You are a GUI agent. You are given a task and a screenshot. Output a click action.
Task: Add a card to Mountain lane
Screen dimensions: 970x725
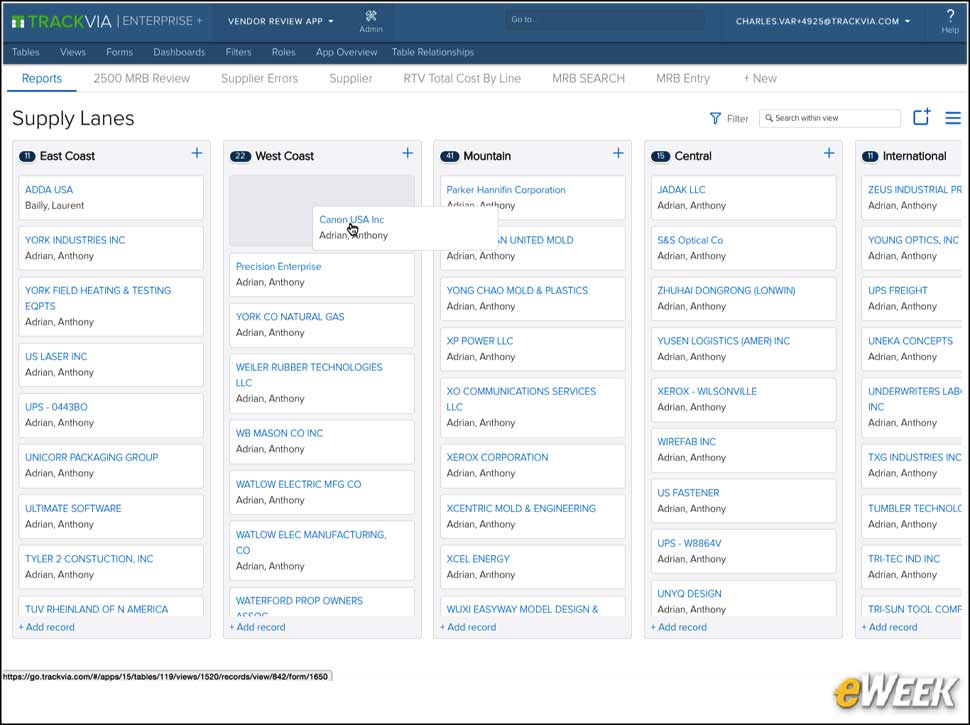[x=618, y=153]
